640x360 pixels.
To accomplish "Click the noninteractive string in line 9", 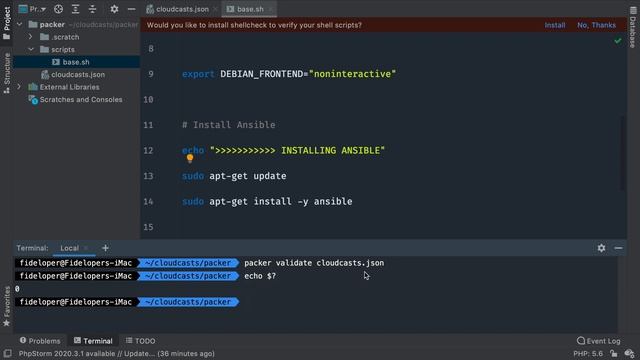I will [x=352, y=74].
